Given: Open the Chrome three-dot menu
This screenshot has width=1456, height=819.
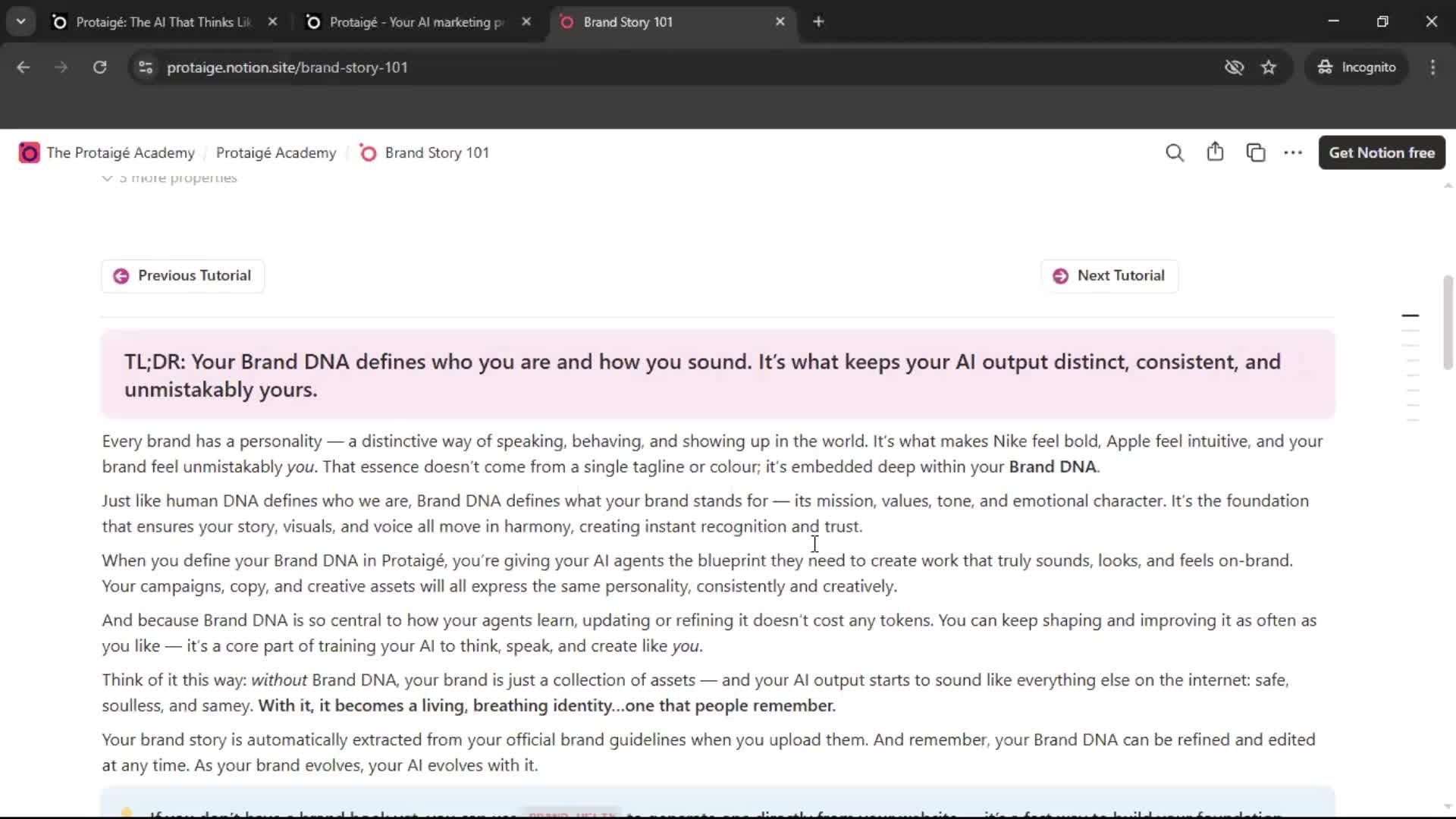Looking at the screenshot, I should click(x=1432, y=67).
